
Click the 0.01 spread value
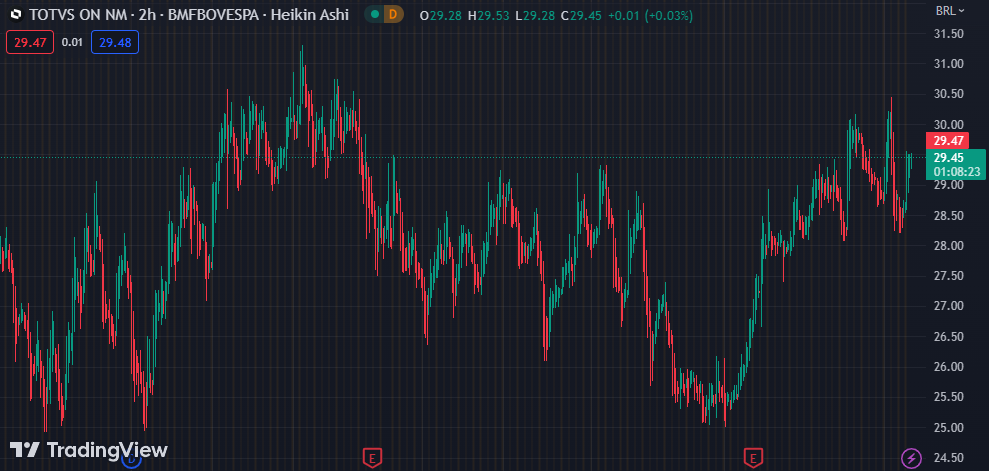(x=73, y=42)
